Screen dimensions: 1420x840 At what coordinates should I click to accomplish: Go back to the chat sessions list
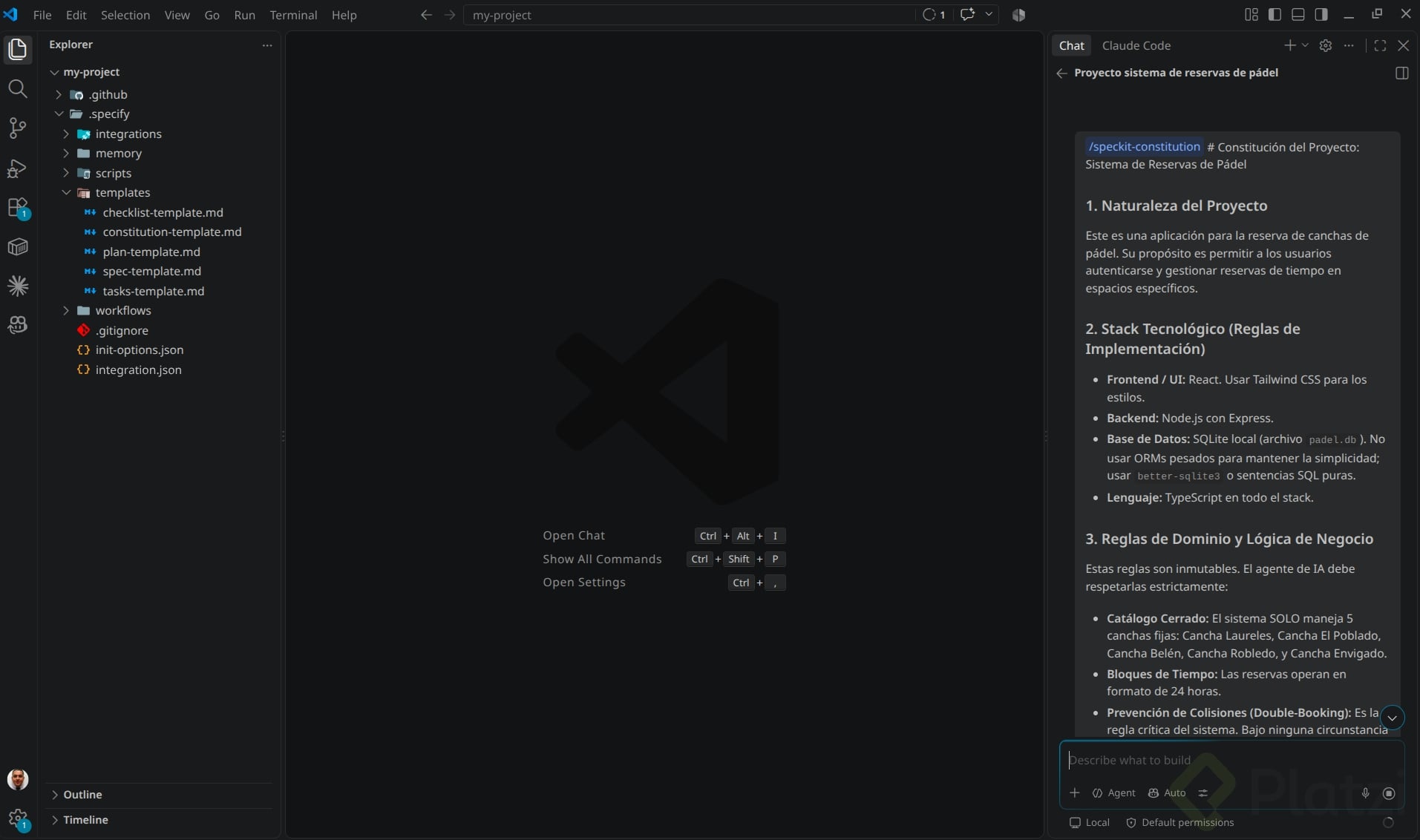click(x=1061, y=73)
